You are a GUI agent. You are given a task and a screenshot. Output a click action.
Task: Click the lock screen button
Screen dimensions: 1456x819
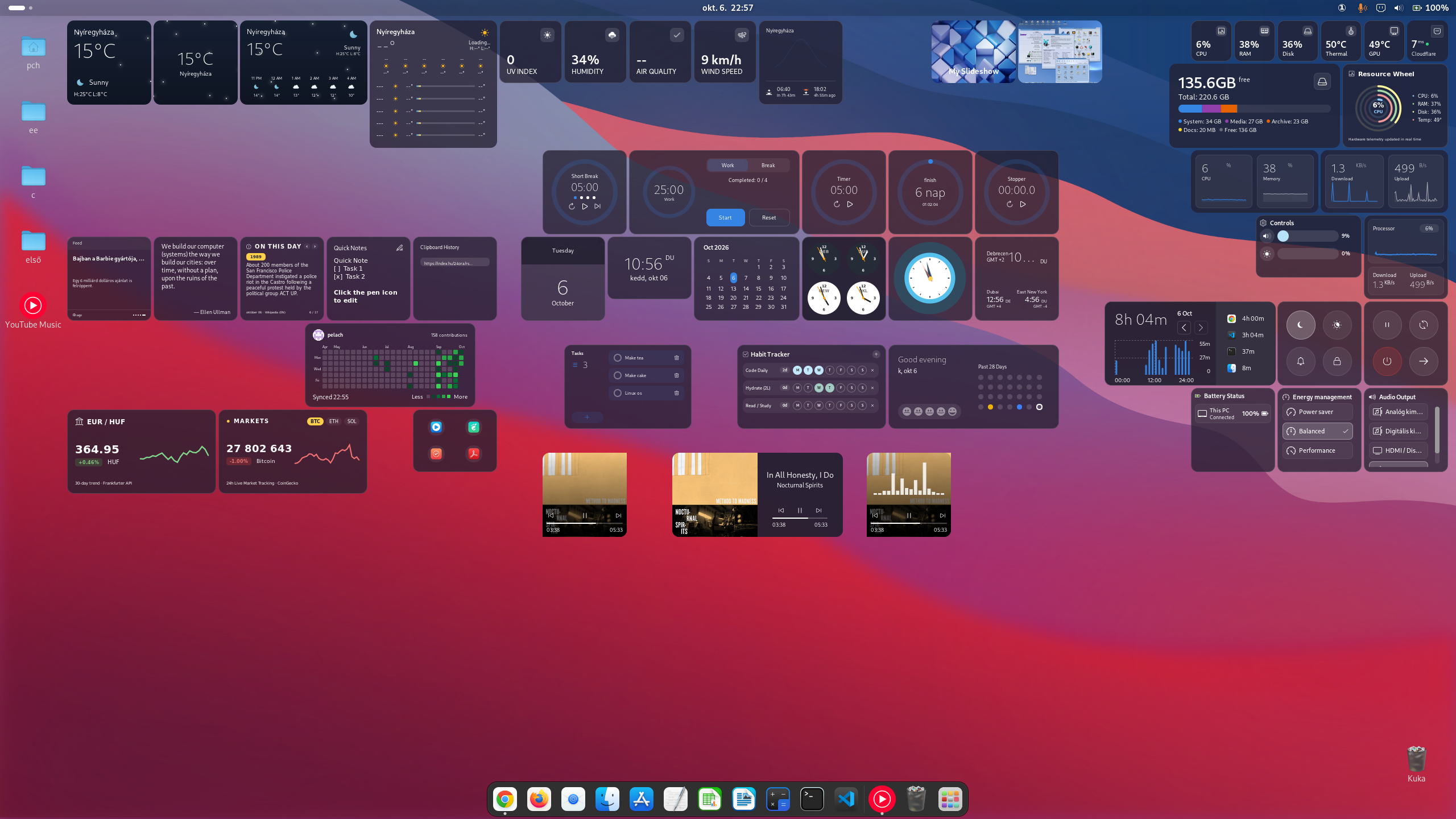coord(1337,361)
